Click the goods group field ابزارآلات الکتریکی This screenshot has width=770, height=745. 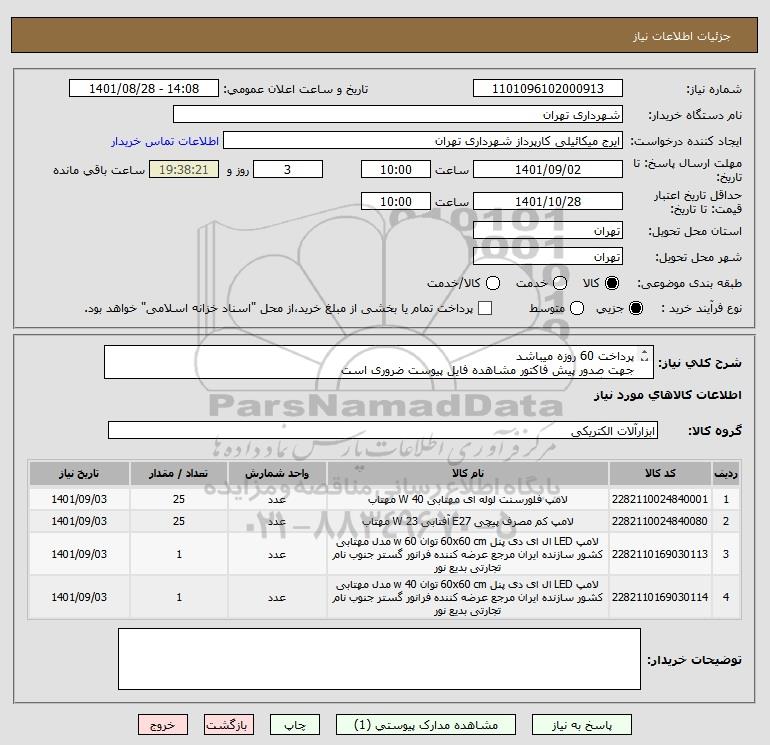383,430
